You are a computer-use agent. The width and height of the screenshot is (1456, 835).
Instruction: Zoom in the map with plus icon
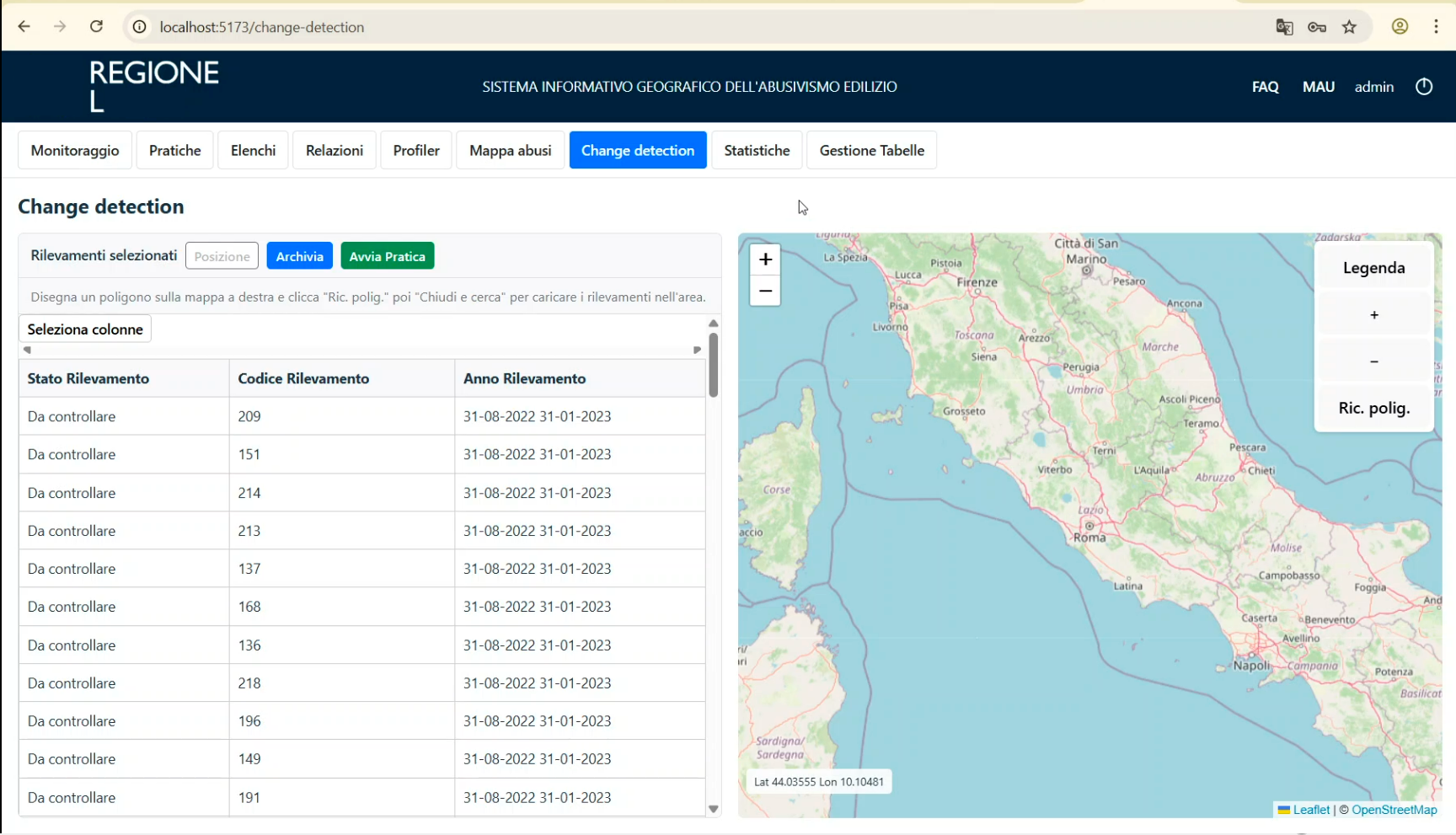pyautogui.click(x=765, y=260)
